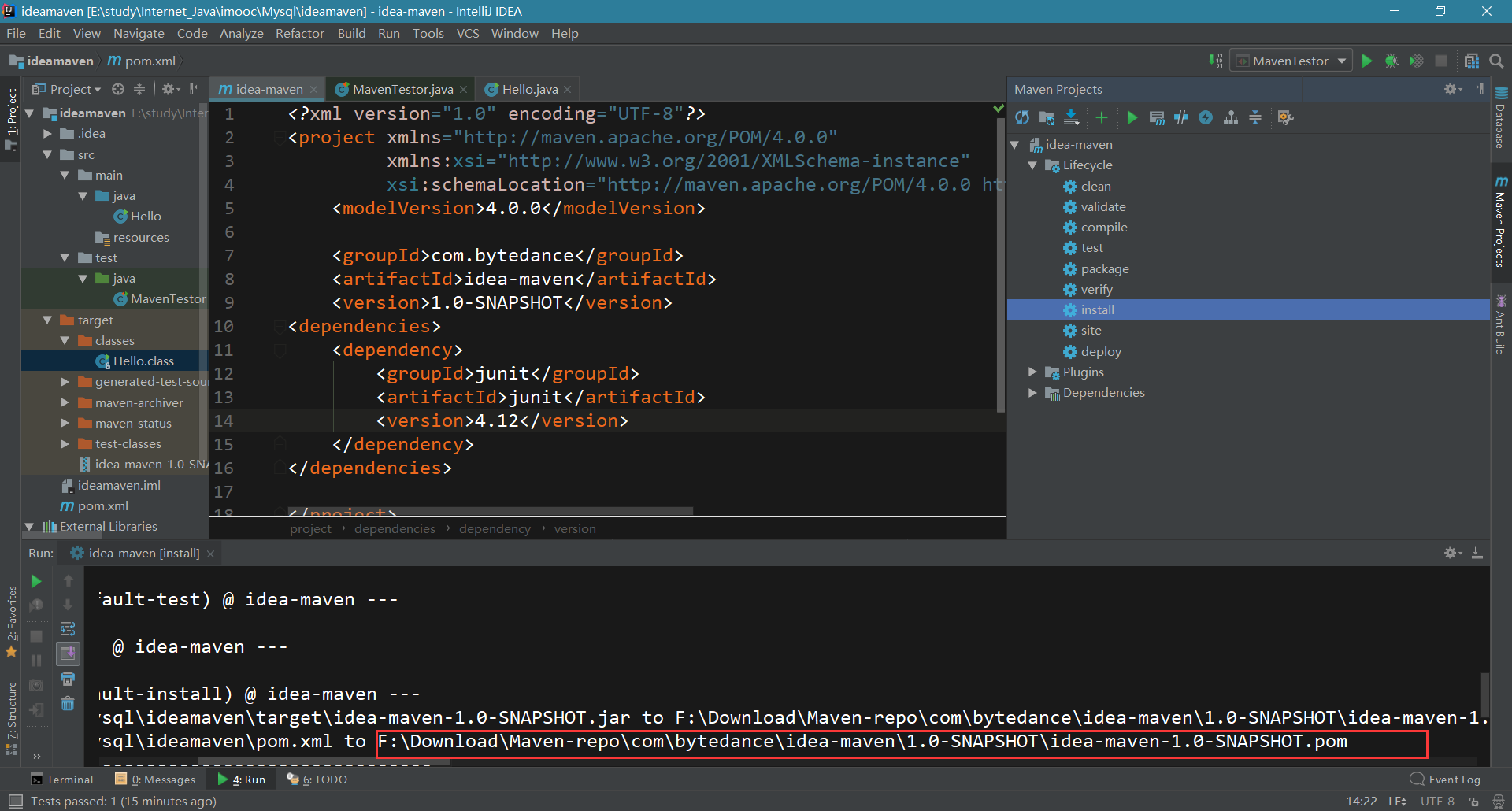1512x811 pixels.
Task: Toggle soft wraps in Run console
Action: coord(68,629)
